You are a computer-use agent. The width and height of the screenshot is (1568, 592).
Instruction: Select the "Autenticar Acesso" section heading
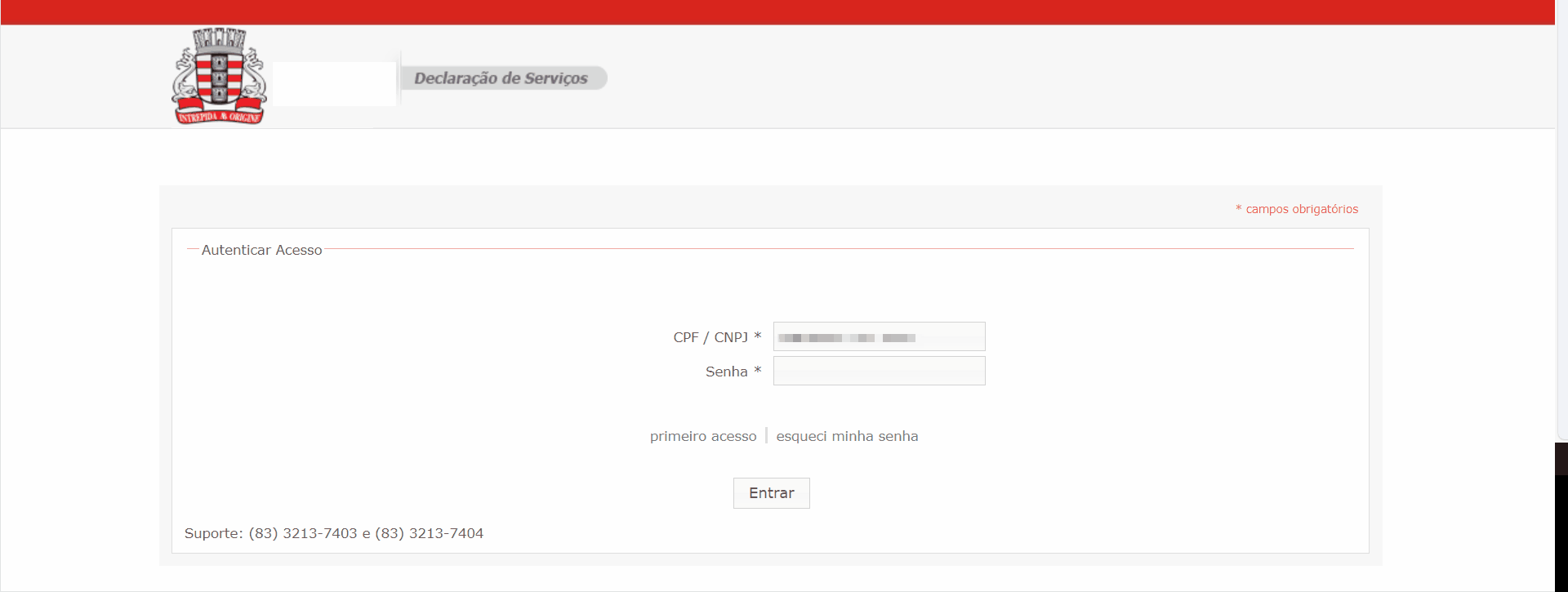[x=261, y=250]
